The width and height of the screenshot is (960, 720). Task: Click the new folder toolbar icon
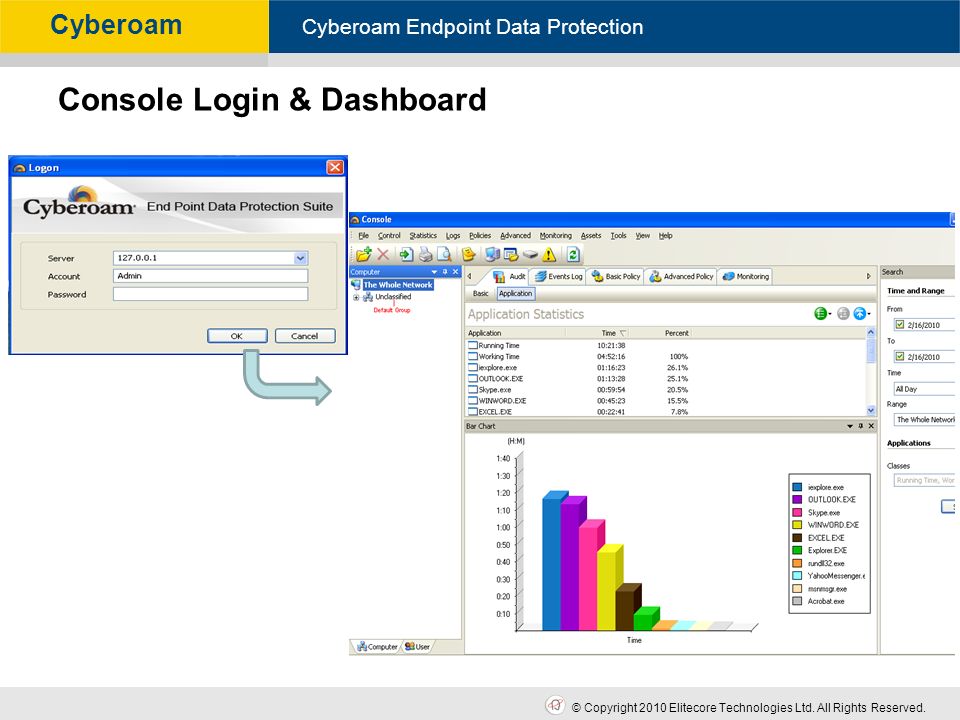tap(364, 254)
